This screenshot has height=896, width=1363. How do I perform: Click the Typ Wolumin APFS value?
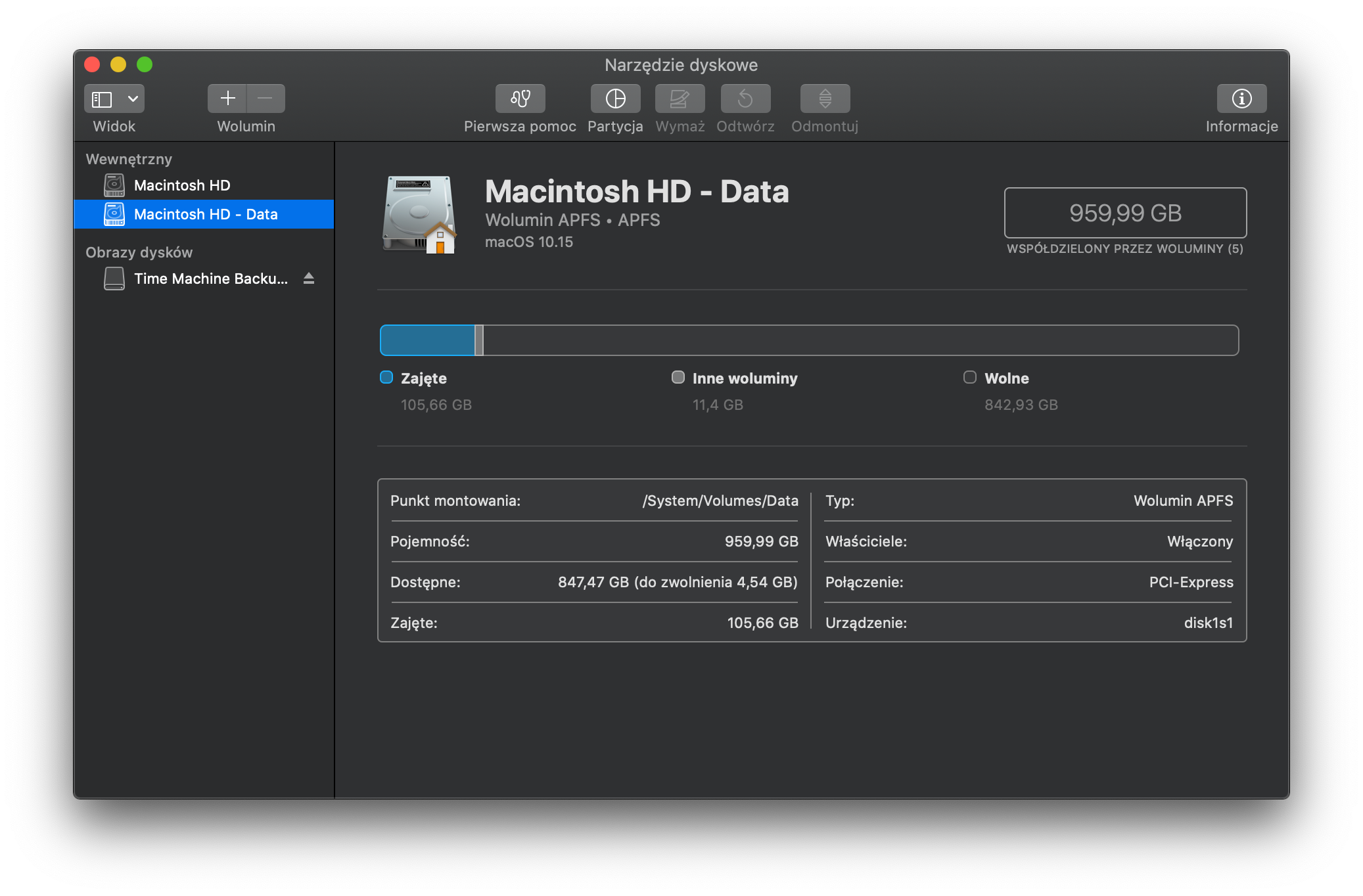(x=1184, y=501)
